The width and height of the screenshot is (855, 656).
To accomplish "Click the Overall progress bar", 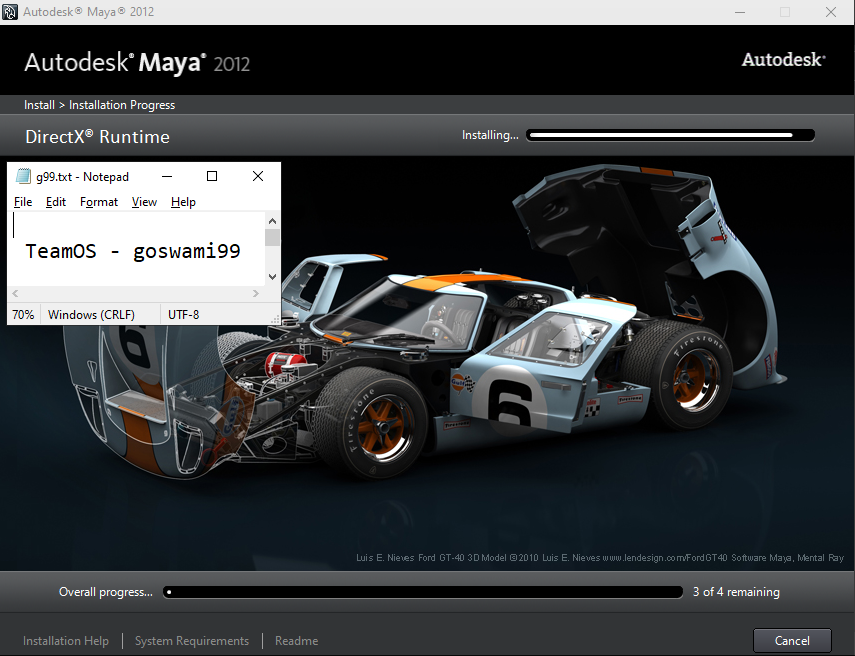I will click(x=423, y=592).
